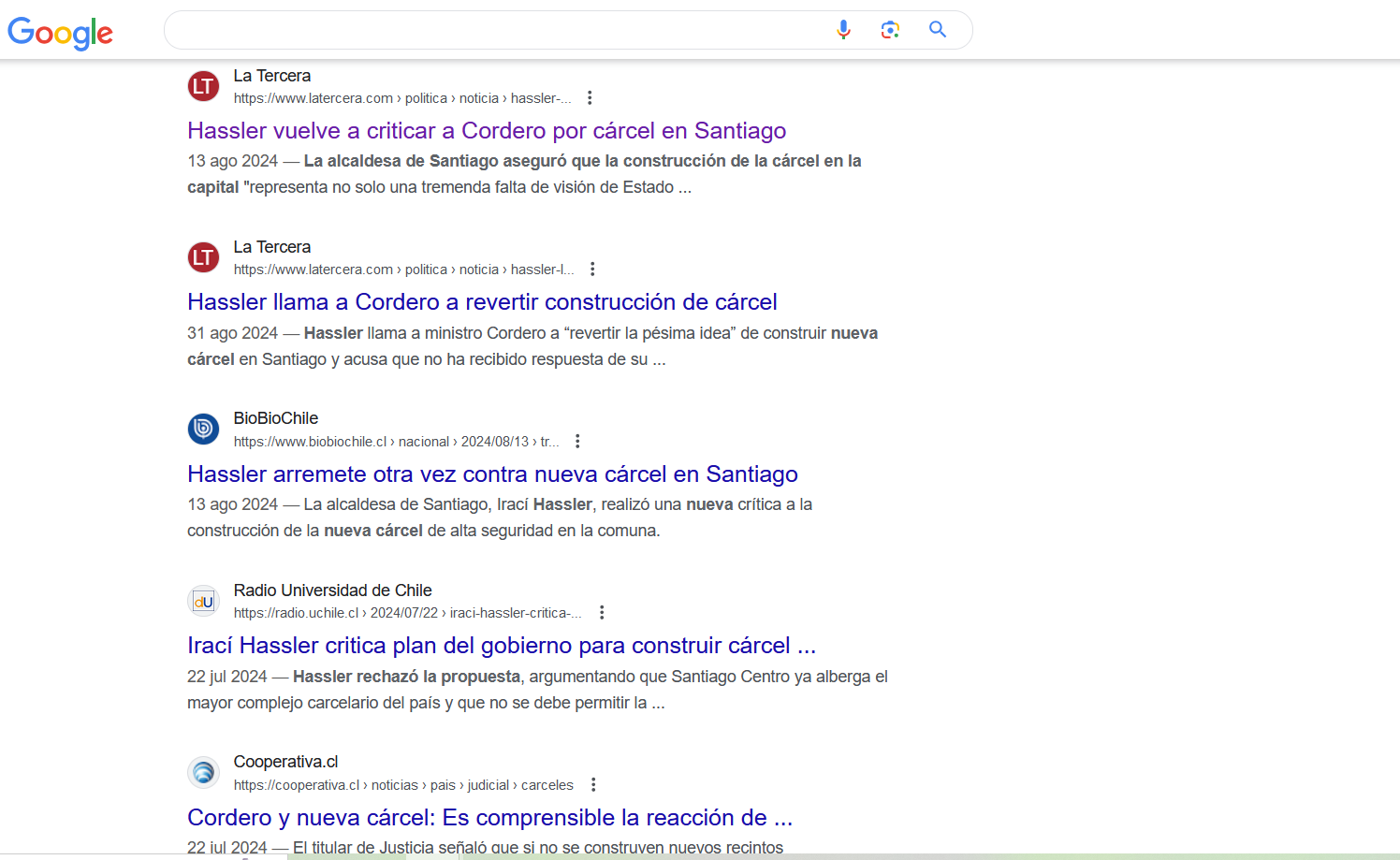Open 'Iraci Hassler critica plan del gobierno' link
The image size is (1400, 860).
[502, 646]
